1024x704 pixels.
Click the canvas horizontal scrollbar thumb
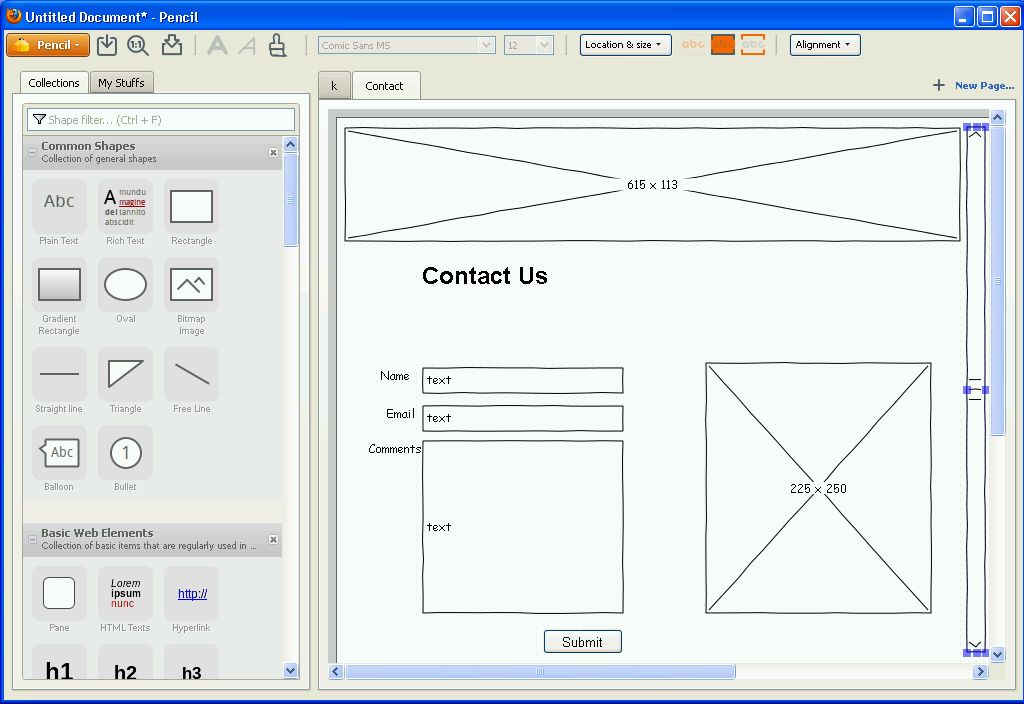540,671
